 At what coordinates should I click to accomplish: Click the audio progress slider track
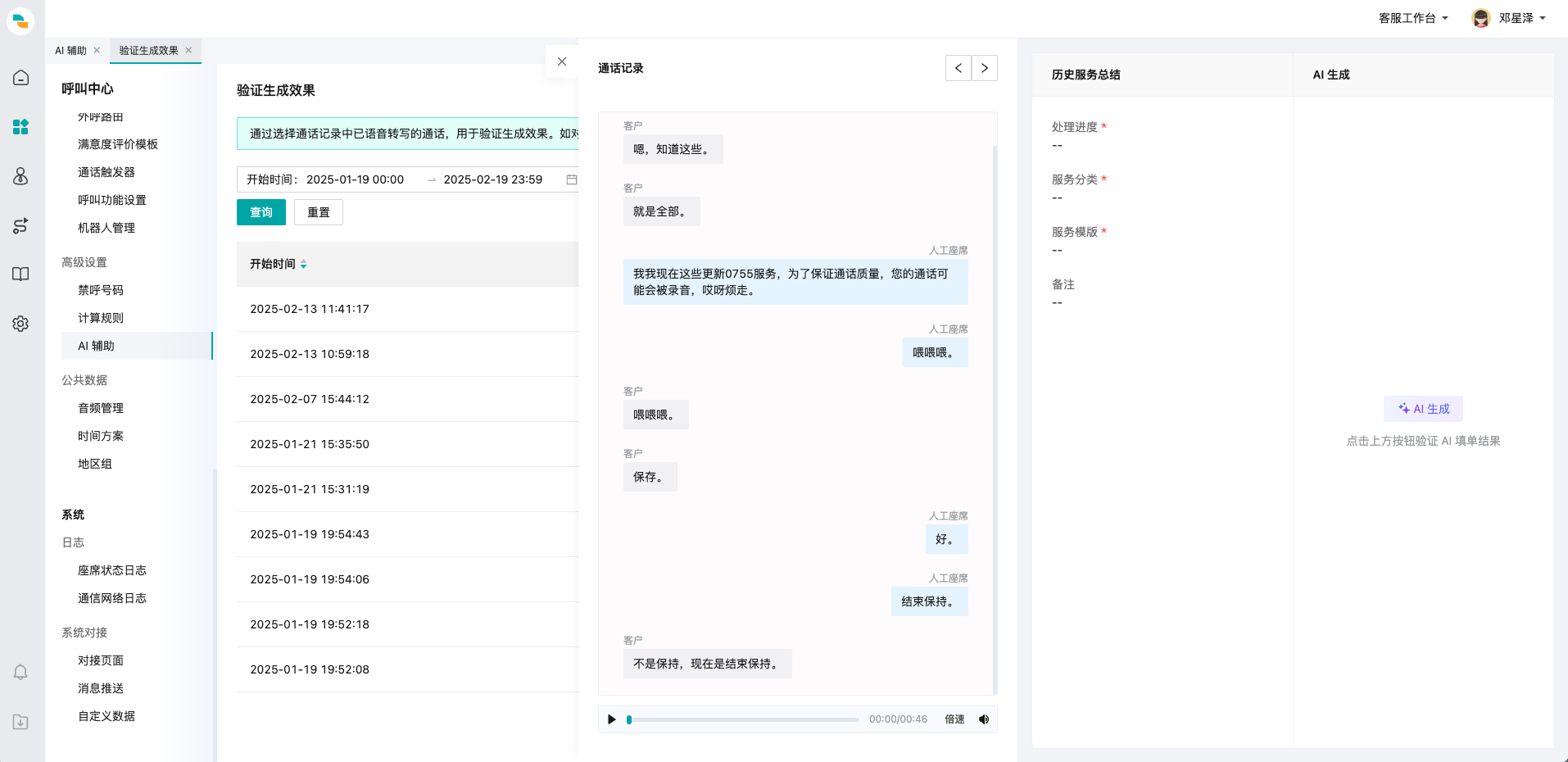pos(744,719)
